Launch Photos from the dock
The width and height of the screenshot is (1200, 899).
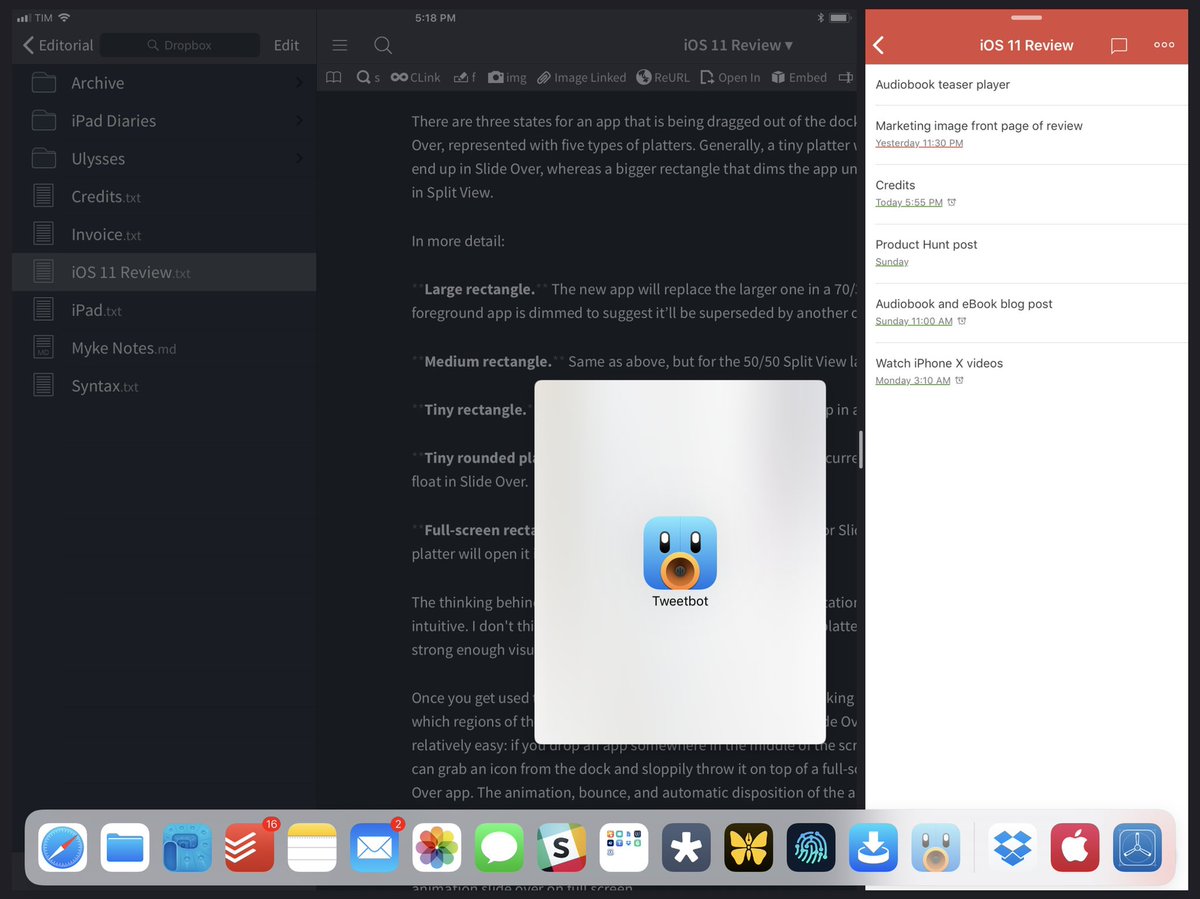(x=437, y=848)
